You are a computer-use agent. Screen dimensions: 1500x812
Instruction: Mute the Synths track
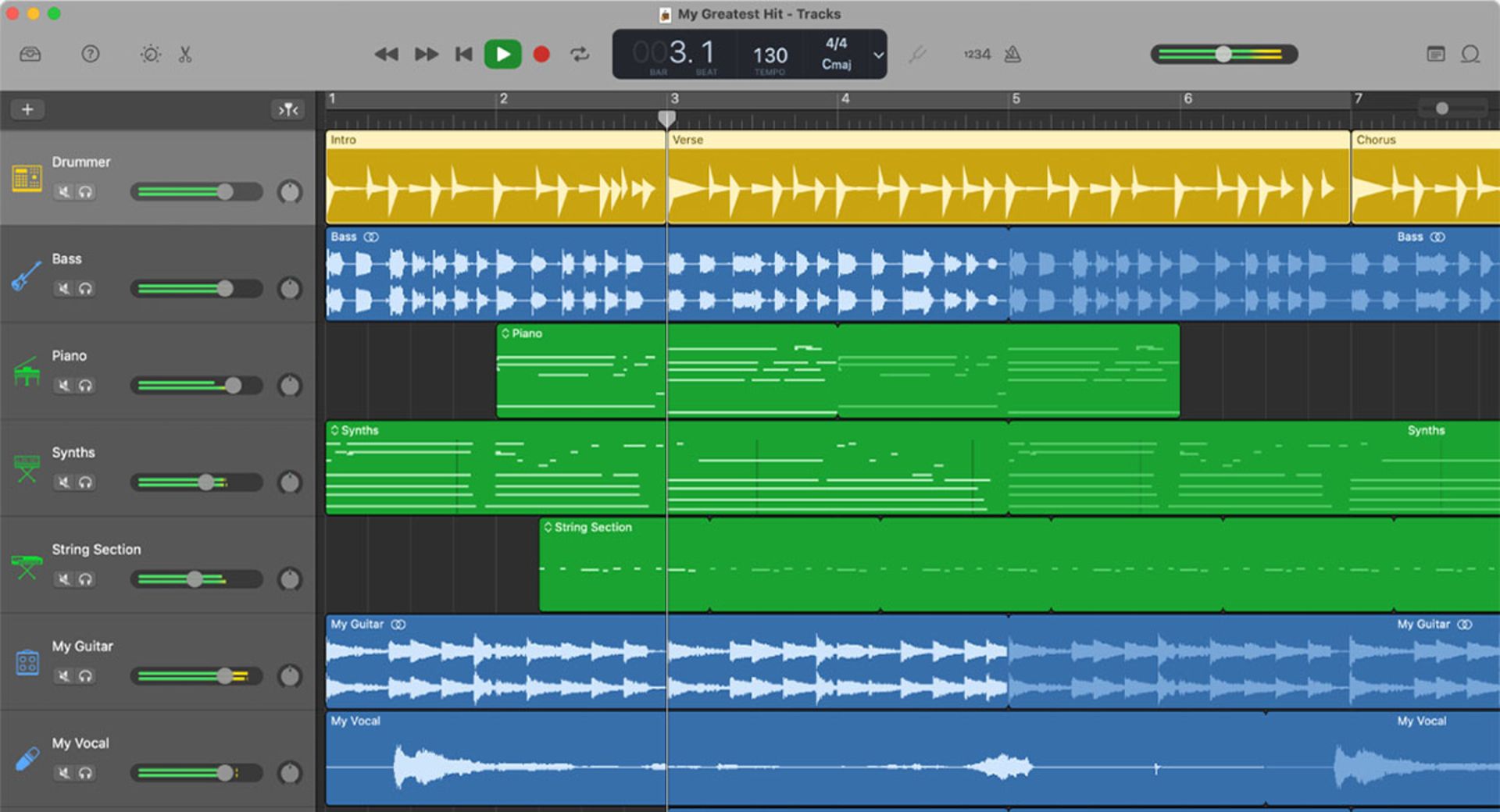(64, 483)
